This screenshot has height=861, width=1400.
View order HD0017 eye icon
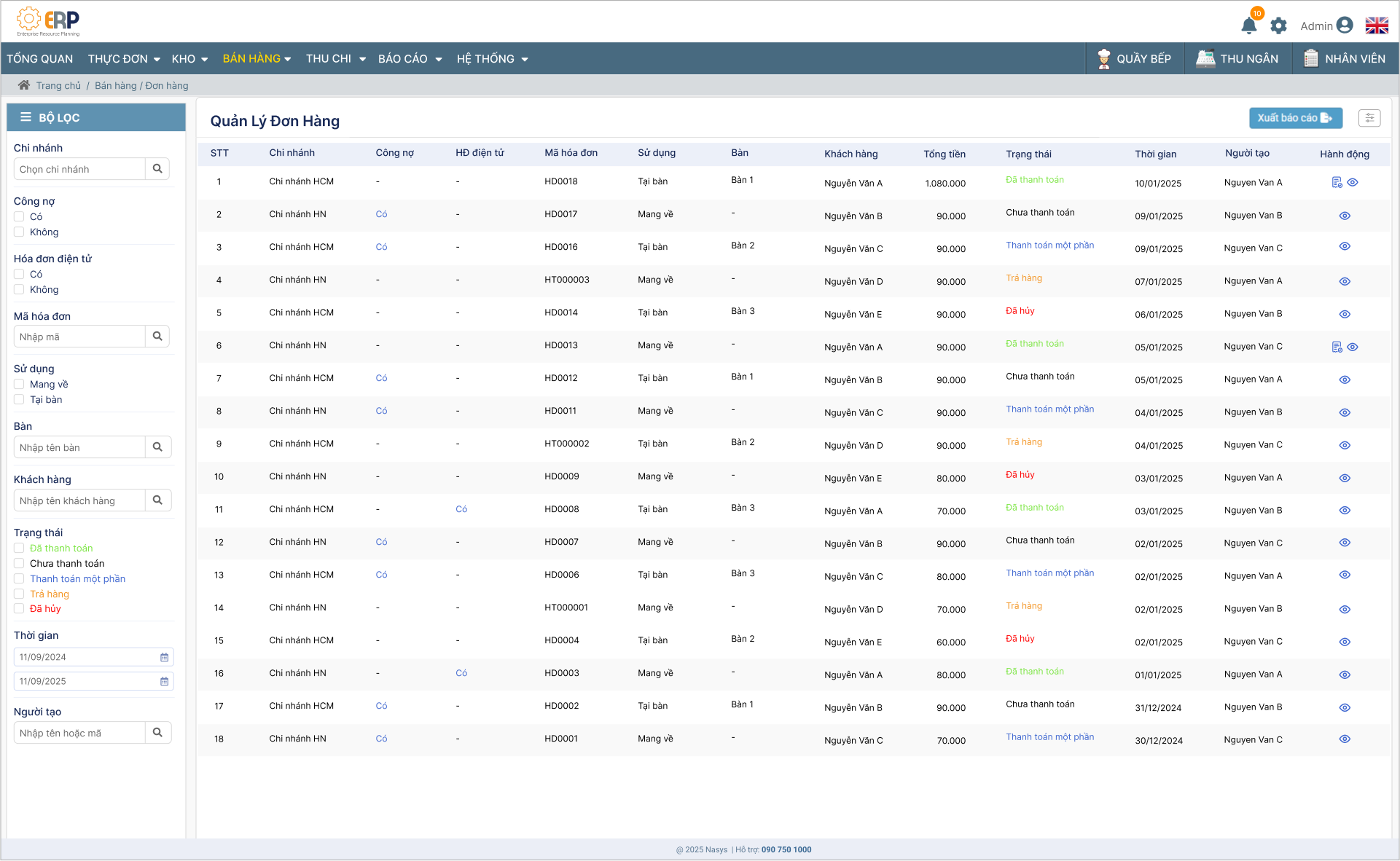[x=1345, y=216]
